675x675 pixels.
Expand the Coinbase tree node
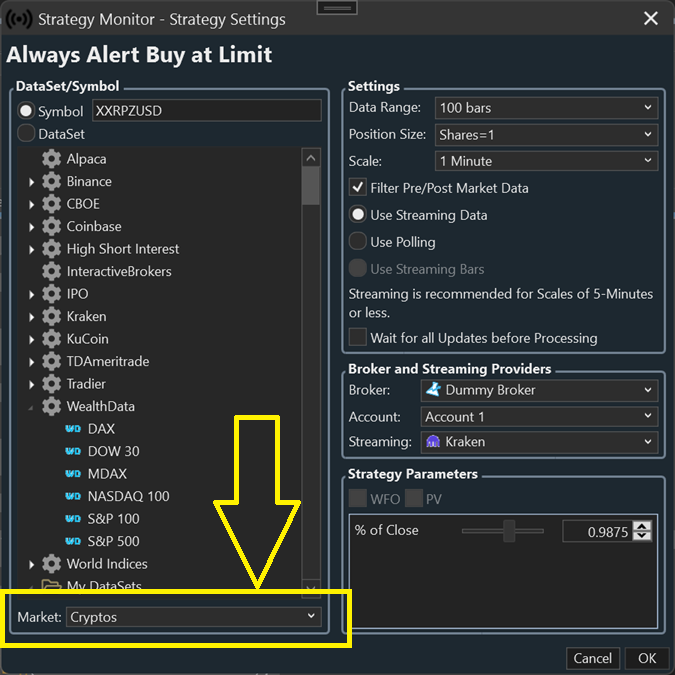tap(31, 227)
